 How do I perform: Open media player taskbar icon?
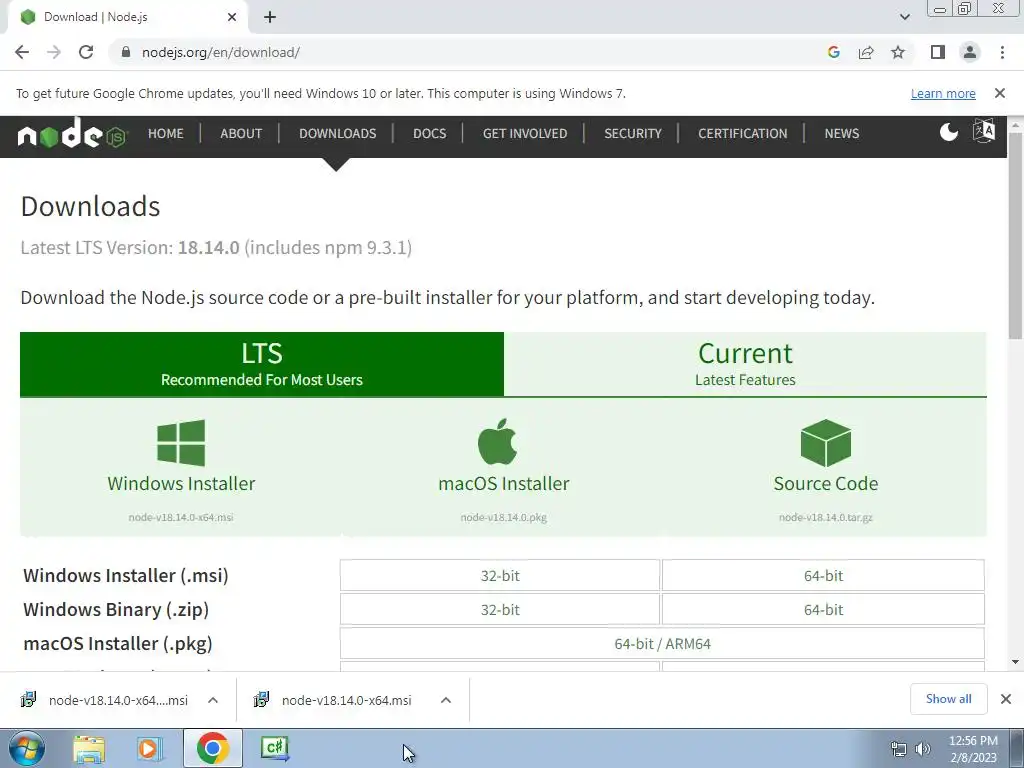(x=149, y=748)
